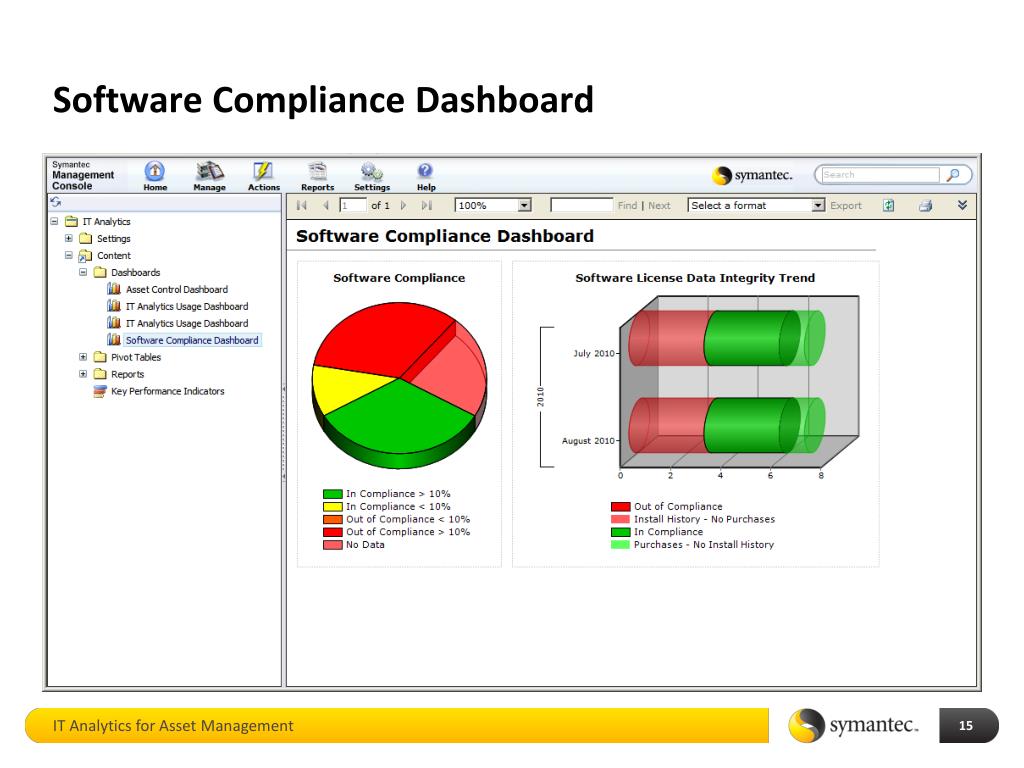
Task: Collapse the Dashboards folder
Action: (x=83, y=272)
